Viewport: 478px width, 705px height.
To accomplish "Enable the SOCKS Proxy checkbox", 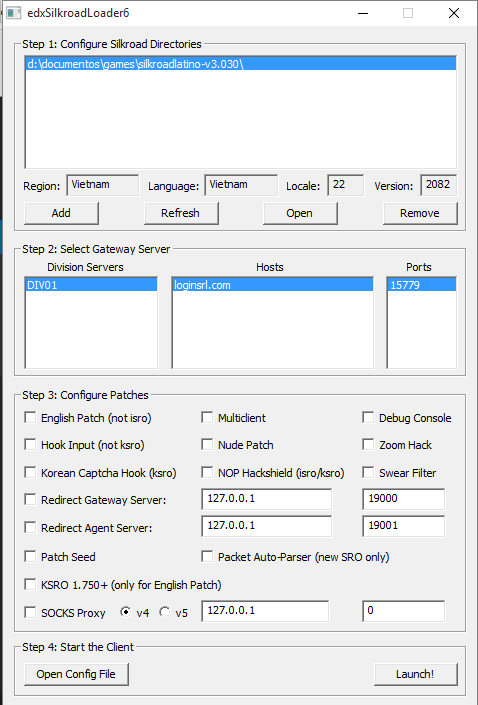I will pyautogui.click(x=30, y=612).
